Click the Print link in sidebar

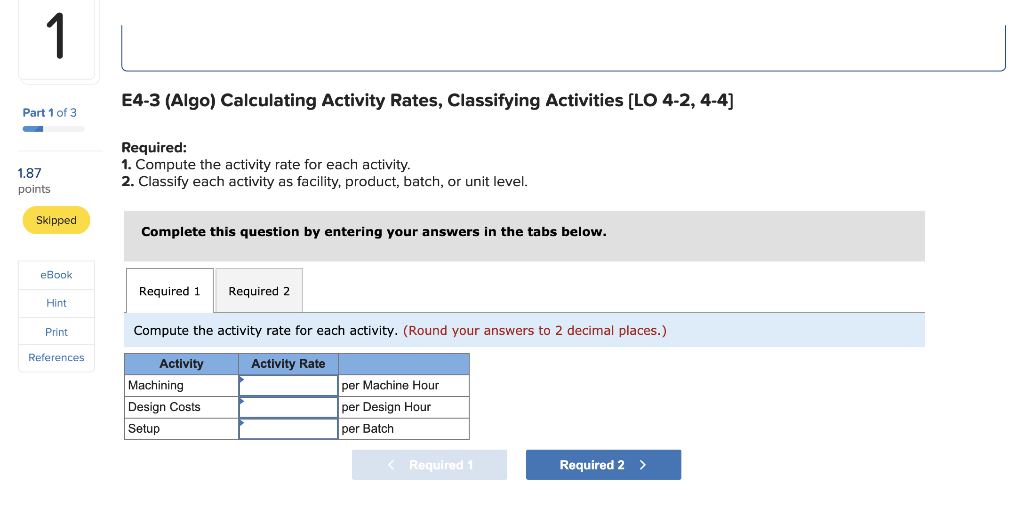[x=56, y=332]
